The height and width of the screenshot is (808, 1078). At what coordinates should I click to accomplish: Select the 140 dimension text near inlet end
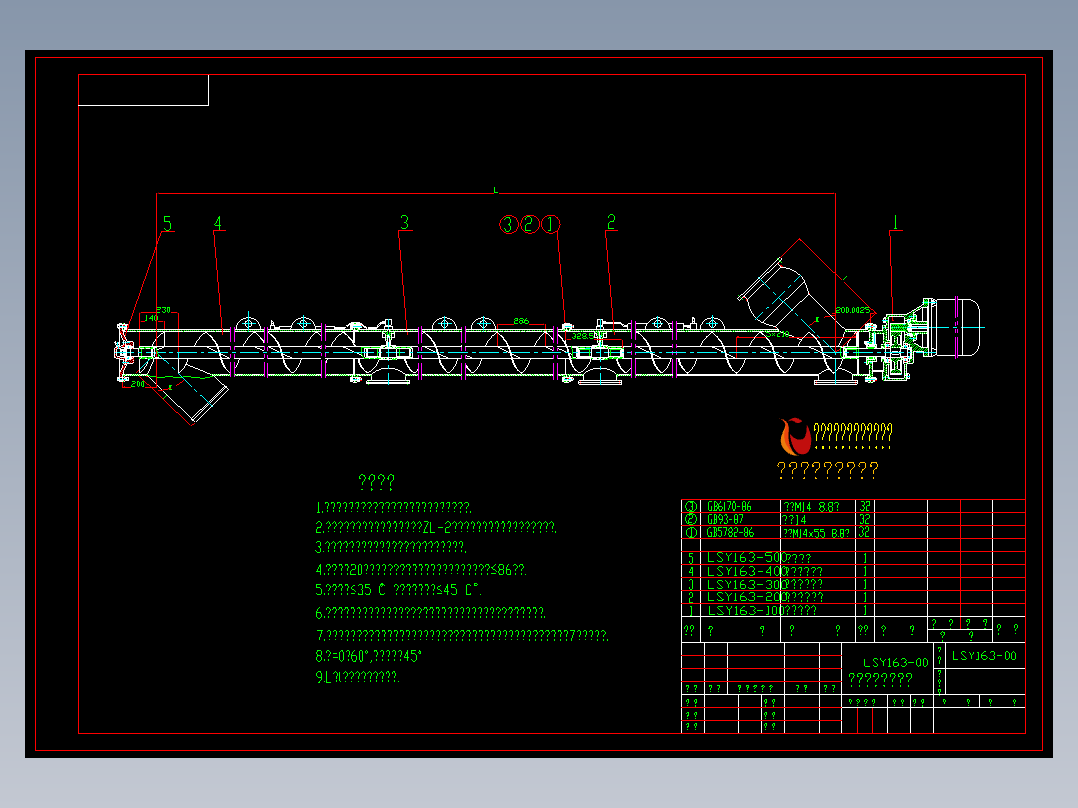click(x=151, y=318)
